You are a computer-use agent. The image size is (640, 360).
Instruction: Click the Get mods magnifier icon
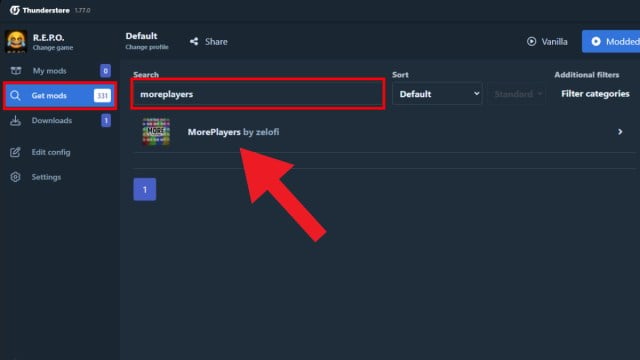(x=15, y=96)
